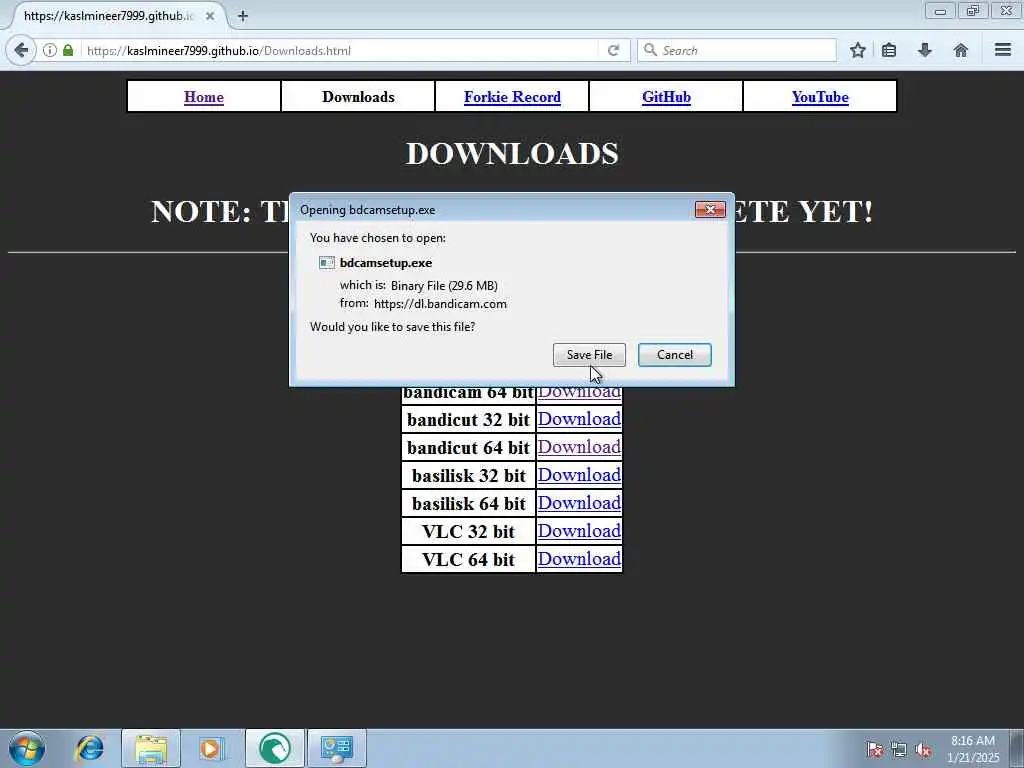The height and width of the screenshot is (768, 1024).
Task: Close the Opening bdcamsetup.exe dialog
Action: [x=710, y=210]
